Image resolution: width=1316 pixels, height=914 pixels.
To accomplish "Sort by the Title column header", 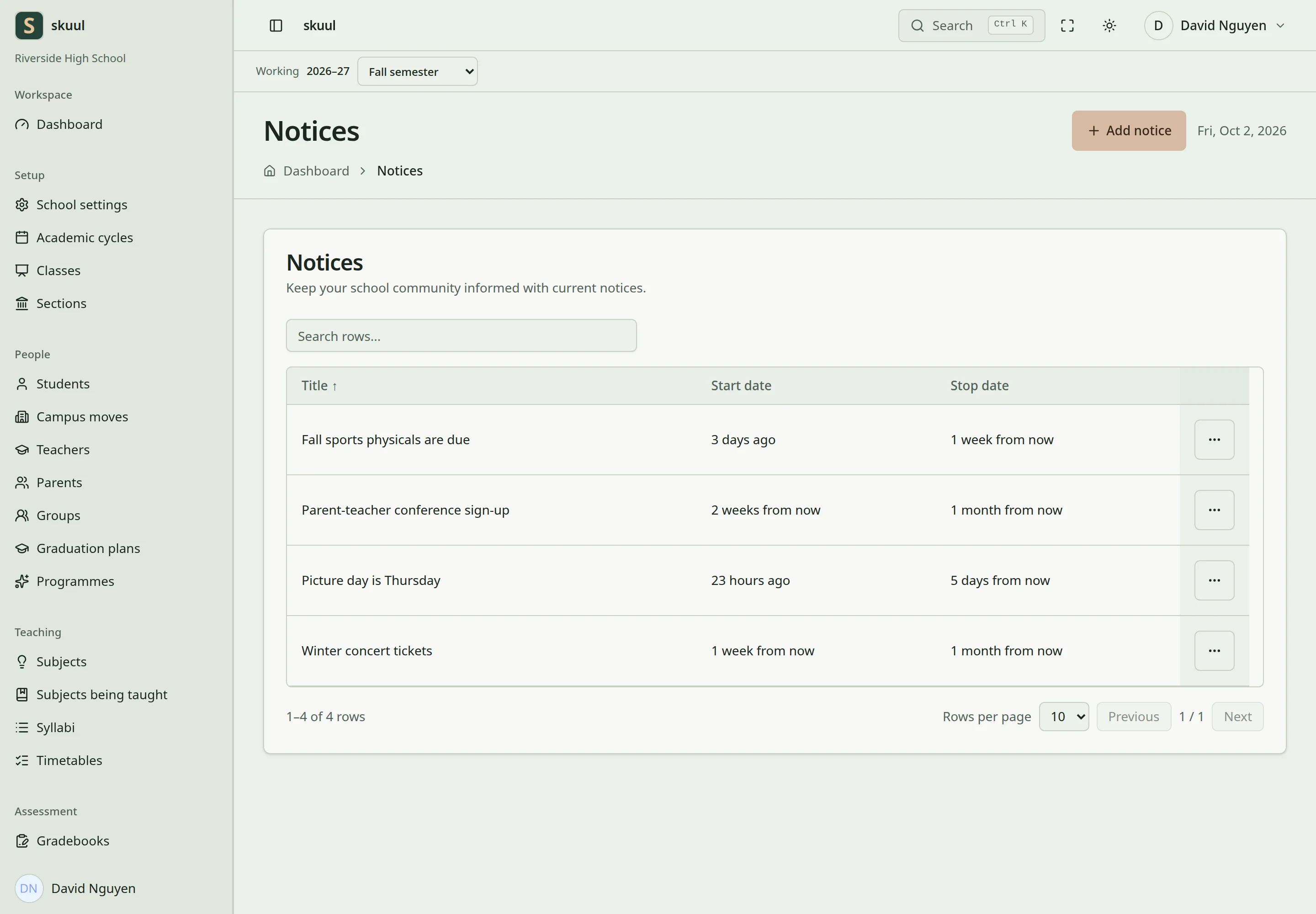I will (x=319, y=386).
